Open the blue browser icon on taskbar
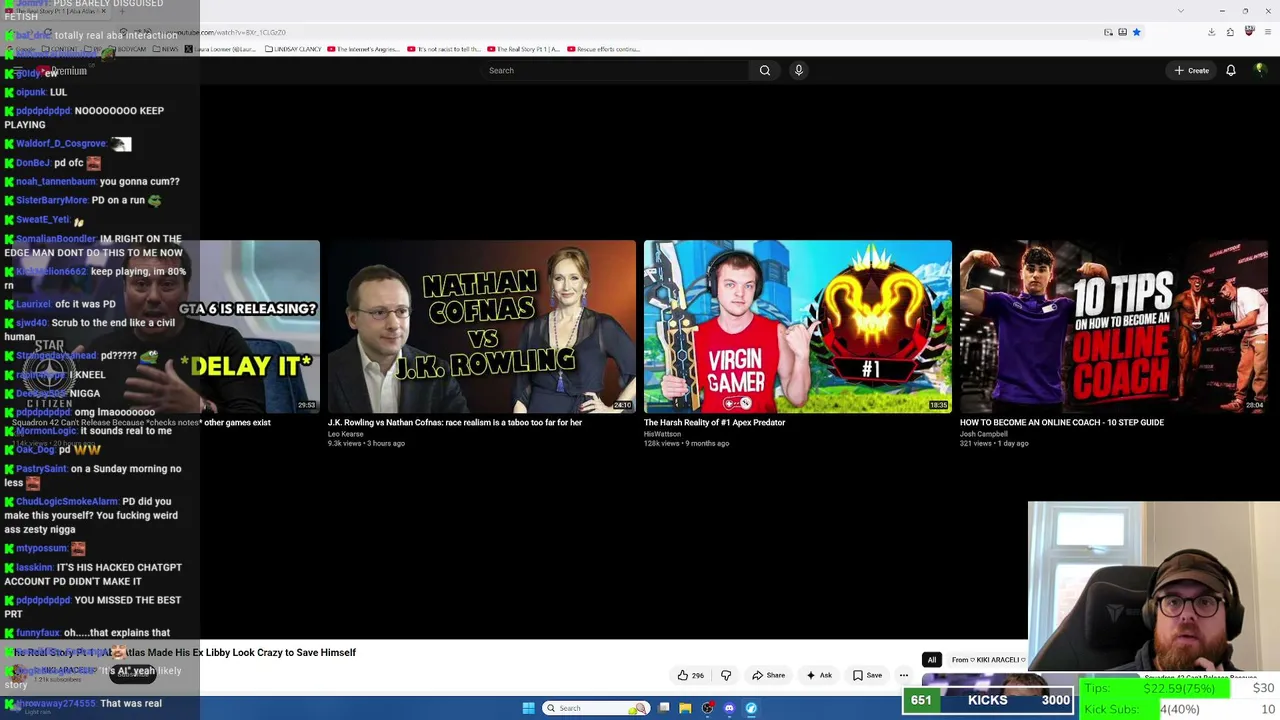 point(751,708)
